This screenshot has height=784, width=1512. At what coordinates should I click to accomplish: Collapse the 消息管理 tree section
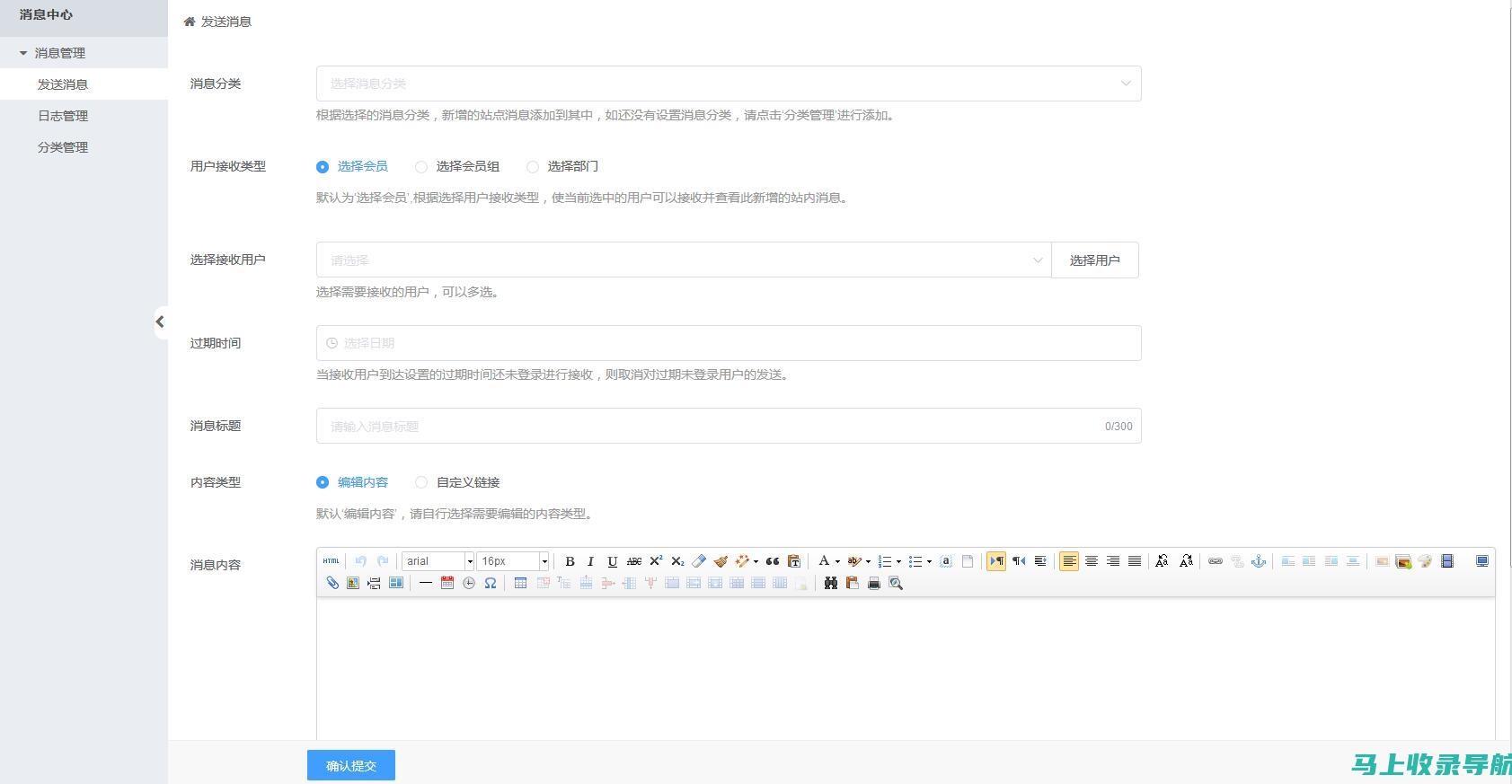23,53
